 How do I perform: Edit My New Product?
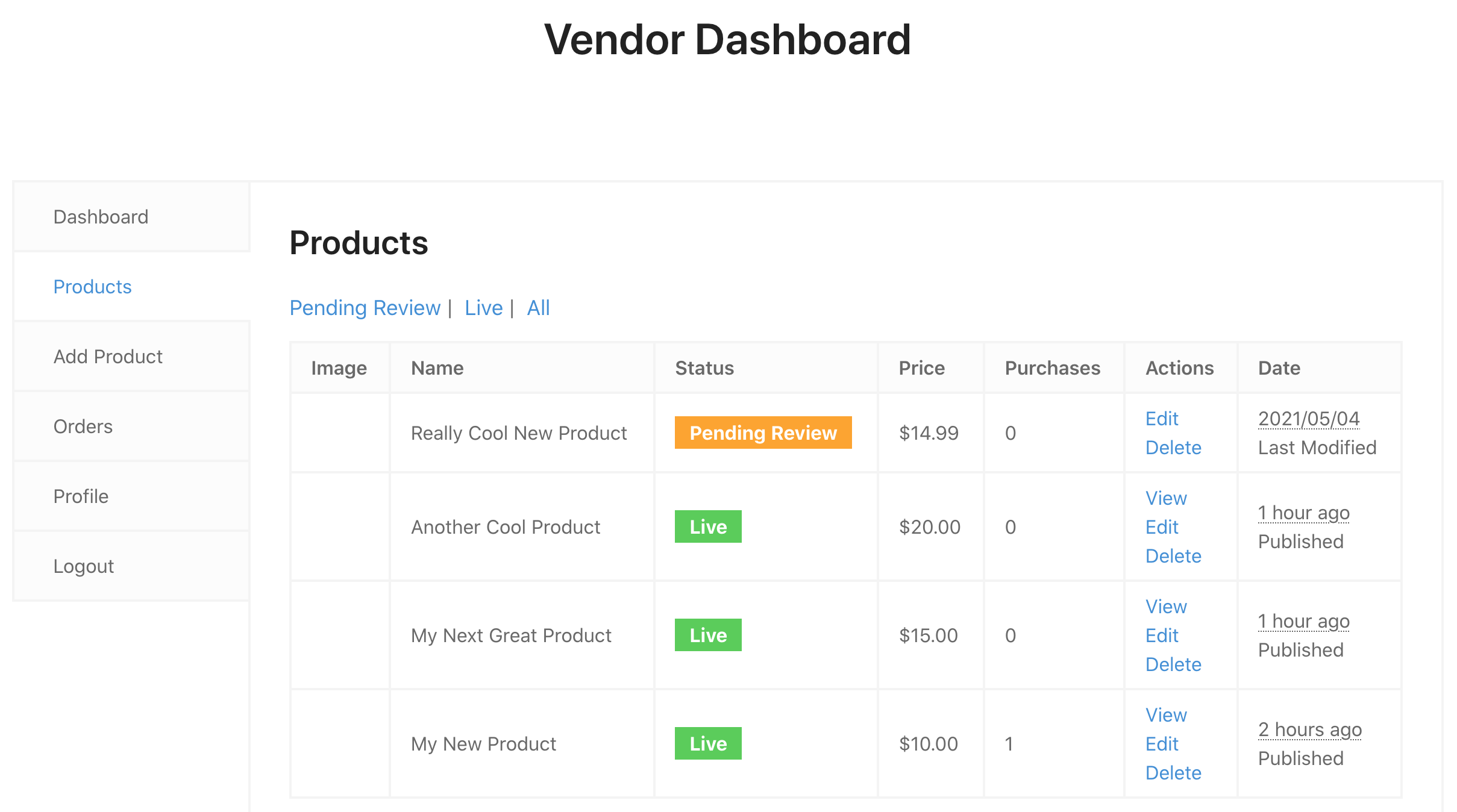click(1162, 744)
